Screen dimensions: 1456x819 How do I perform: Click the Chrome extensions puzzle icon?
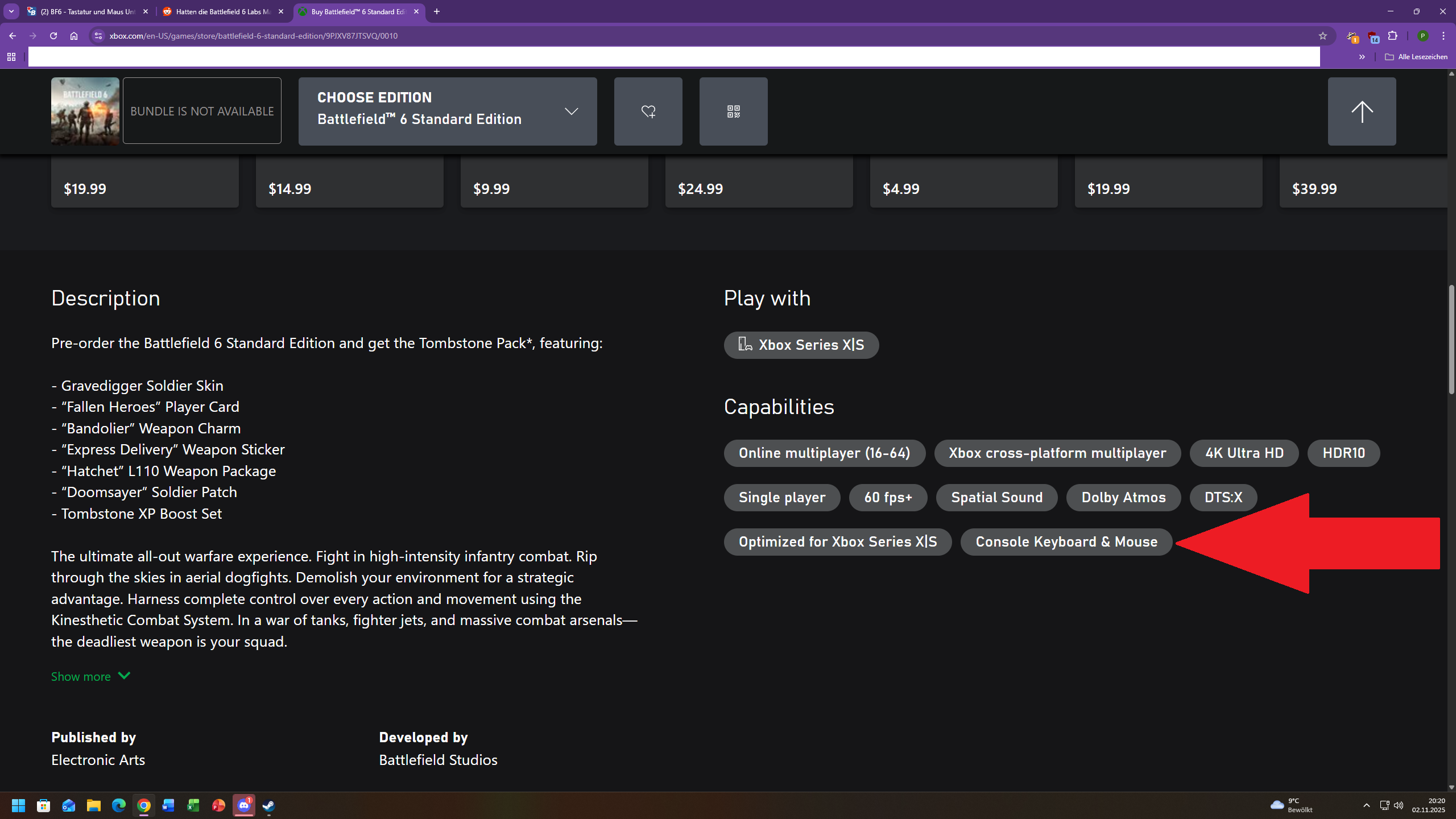coord(1393,35)
